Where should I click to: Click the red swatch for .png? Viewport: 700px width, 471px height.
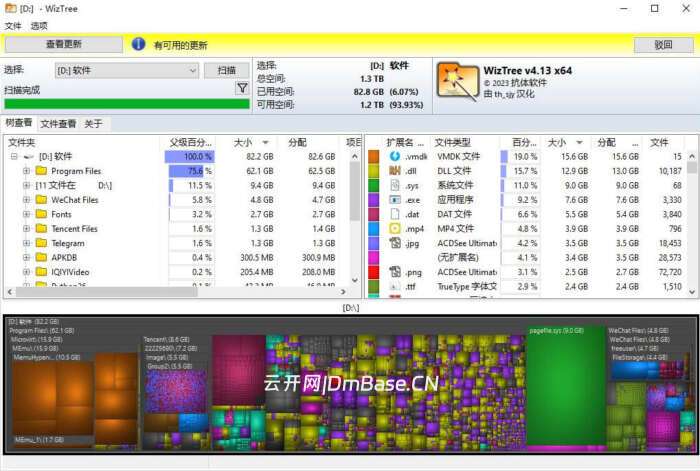374,272
